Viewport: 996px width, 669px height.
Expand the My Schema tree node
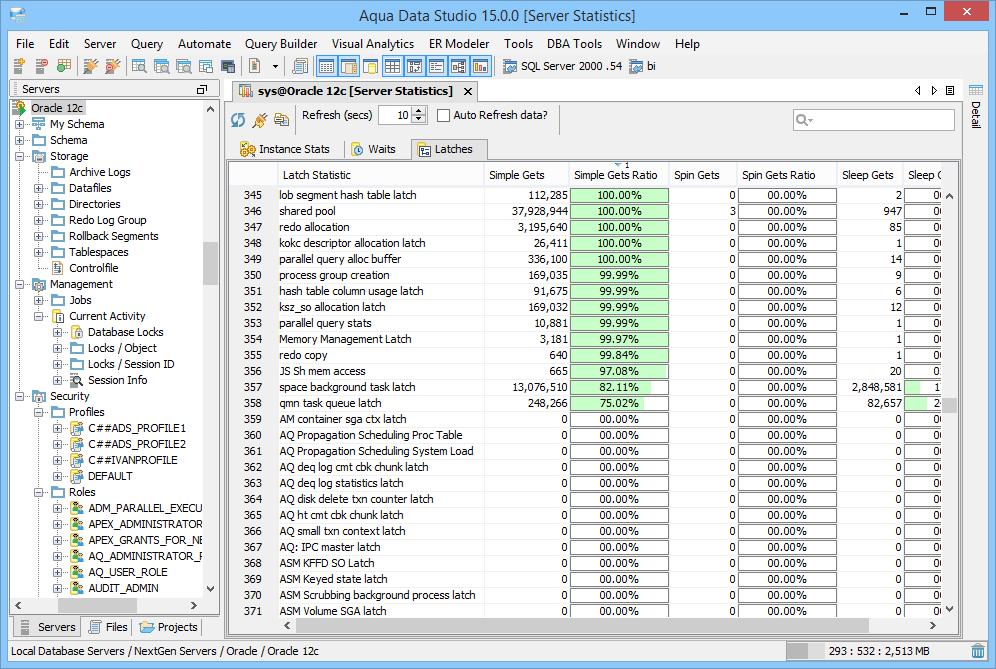20,124
